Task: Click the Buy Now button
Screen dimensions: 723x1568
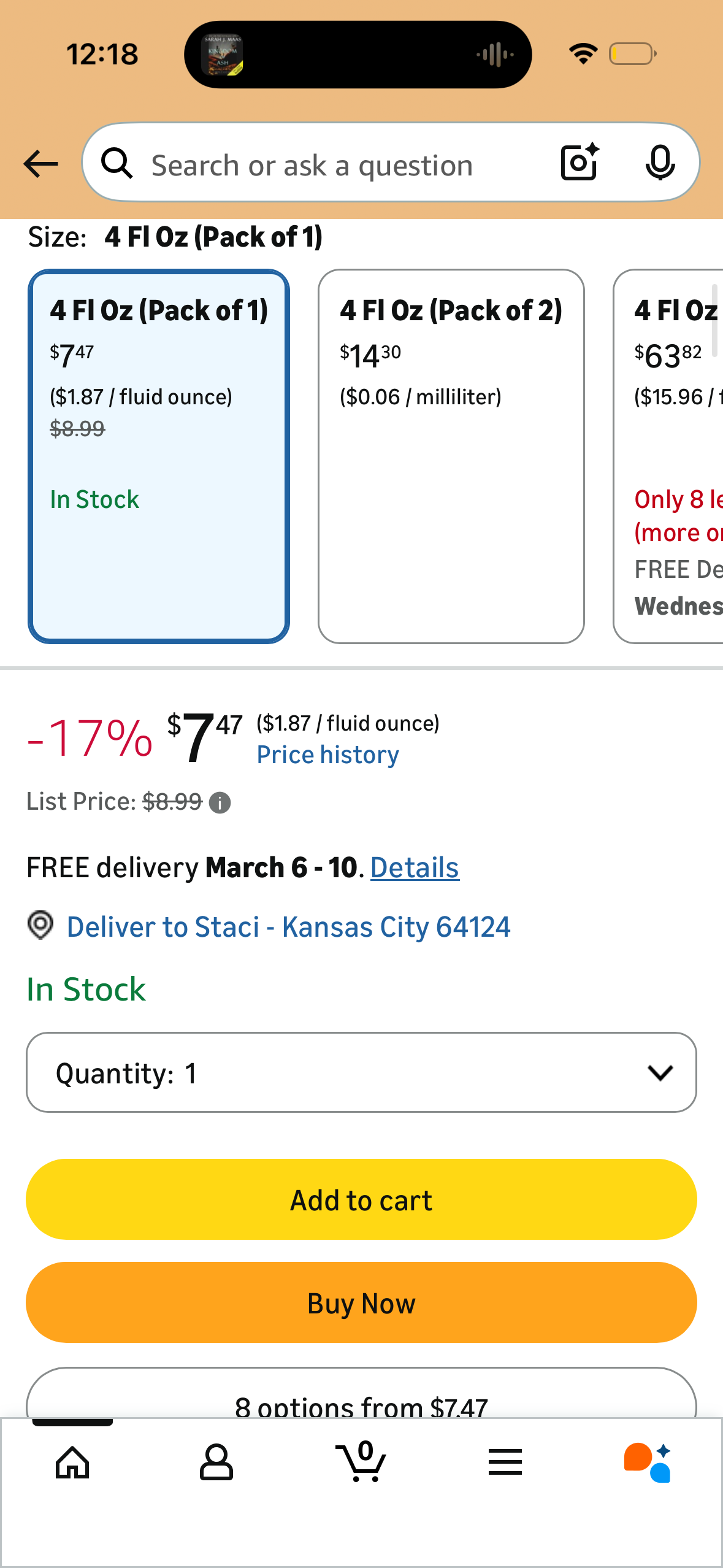Action: (361, 1302)
